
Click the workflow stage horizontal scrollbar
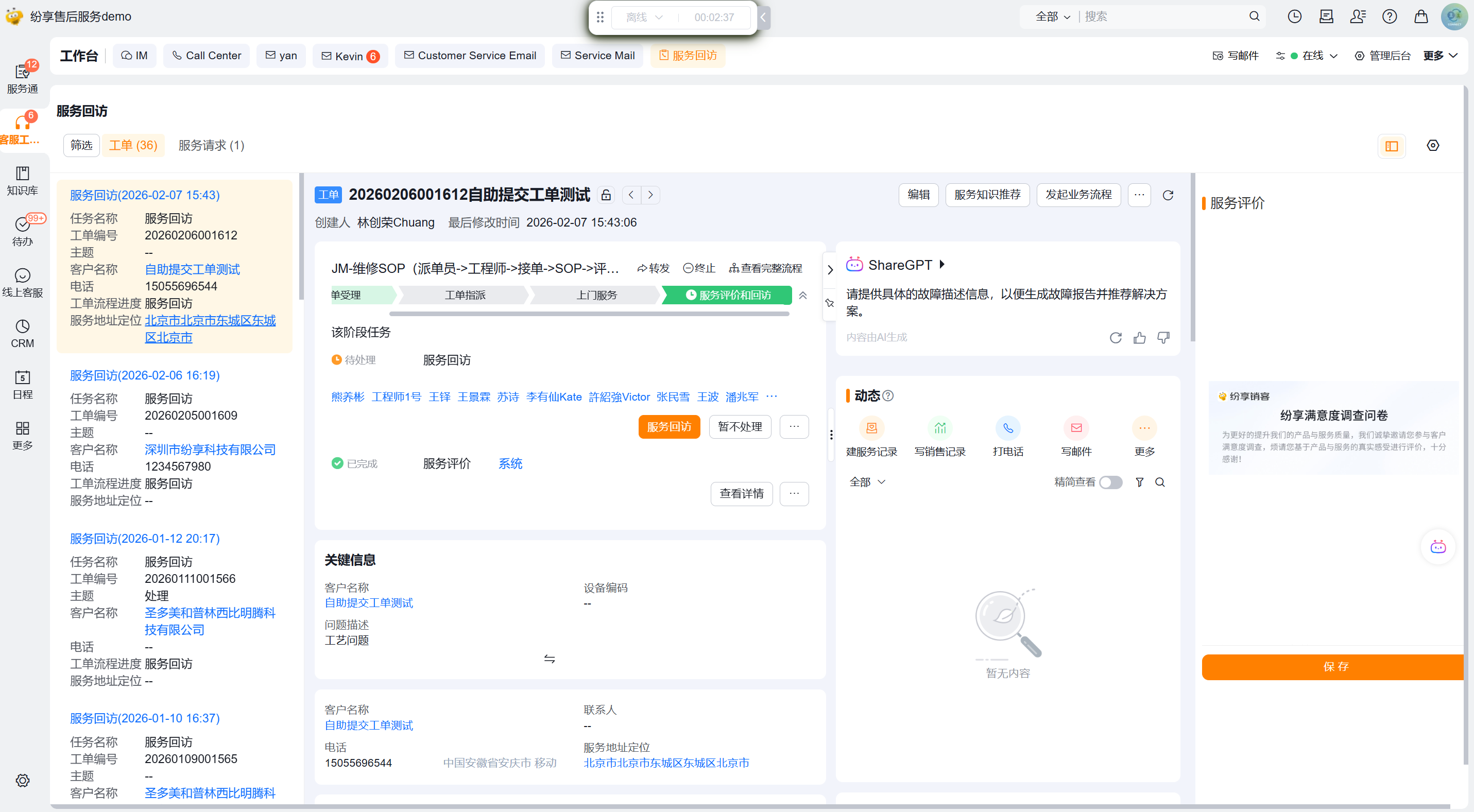(588, 314)
